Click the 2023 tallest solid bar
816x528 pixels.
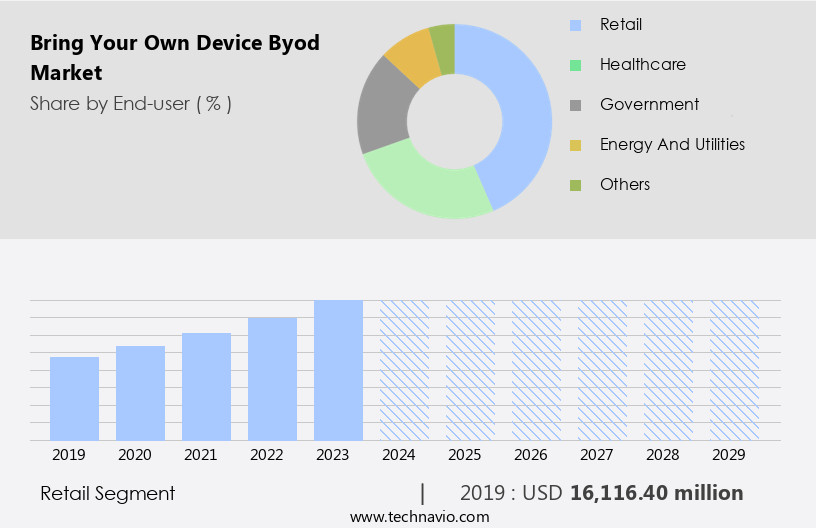pyautogui.click(x=338, y=370)
